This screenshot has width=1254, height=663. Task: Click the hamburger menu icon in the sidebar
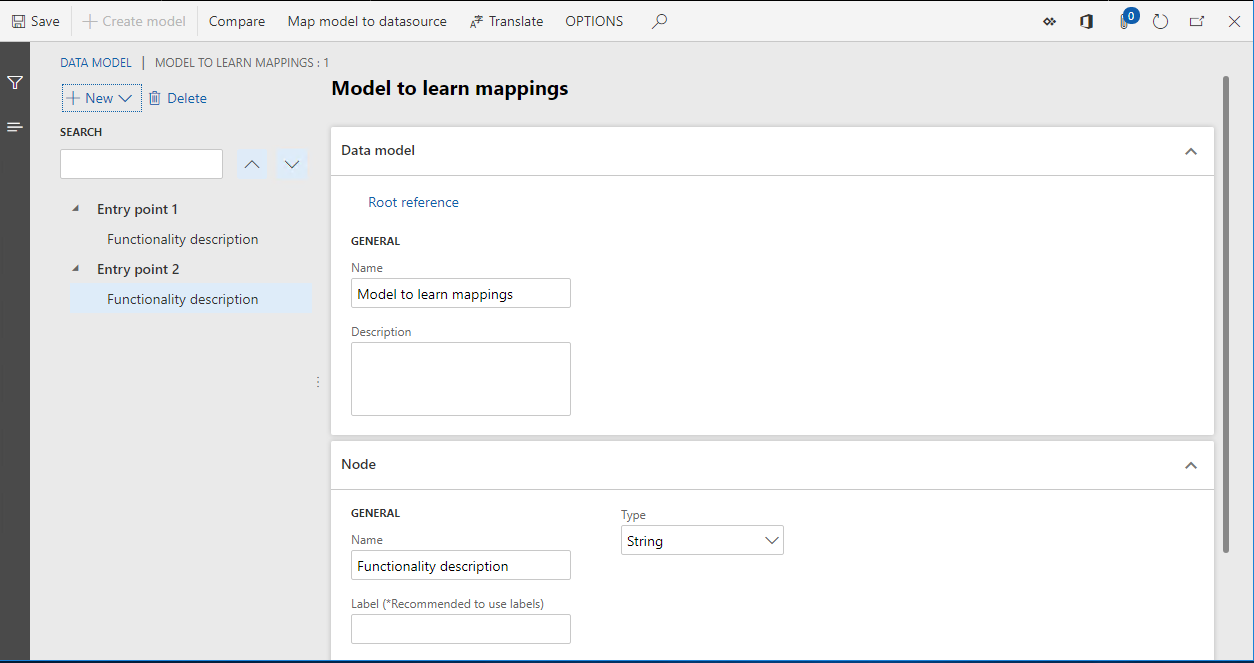(14, 127)
